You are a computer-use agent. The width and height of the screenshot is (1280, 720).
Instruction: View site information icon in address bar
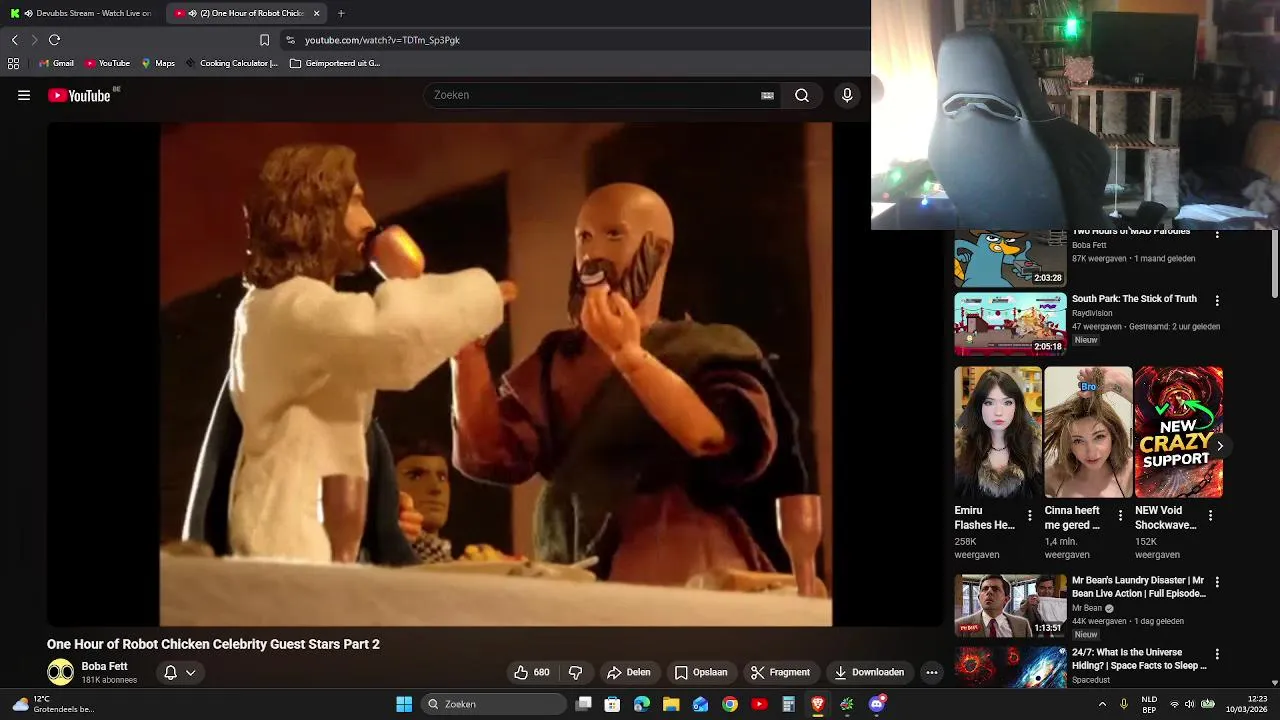pos(290,40)
